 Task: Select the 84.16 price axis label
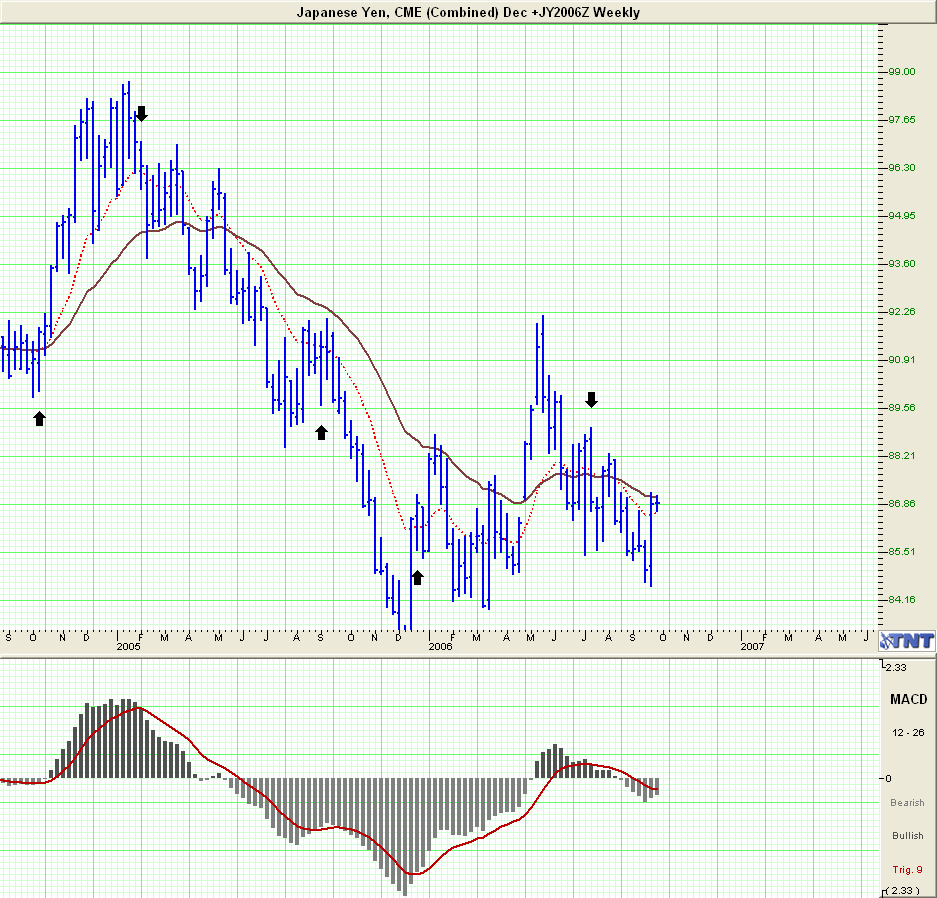(902, 600)
